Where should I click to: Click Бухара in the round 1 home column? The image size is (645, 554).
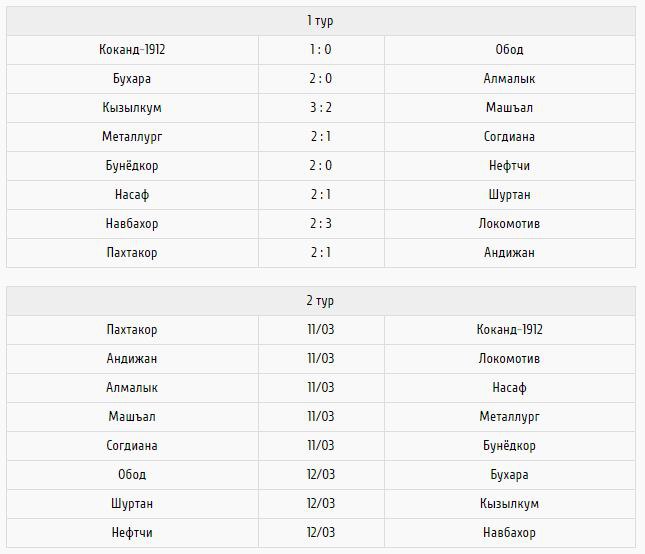[x=132, y=79]
